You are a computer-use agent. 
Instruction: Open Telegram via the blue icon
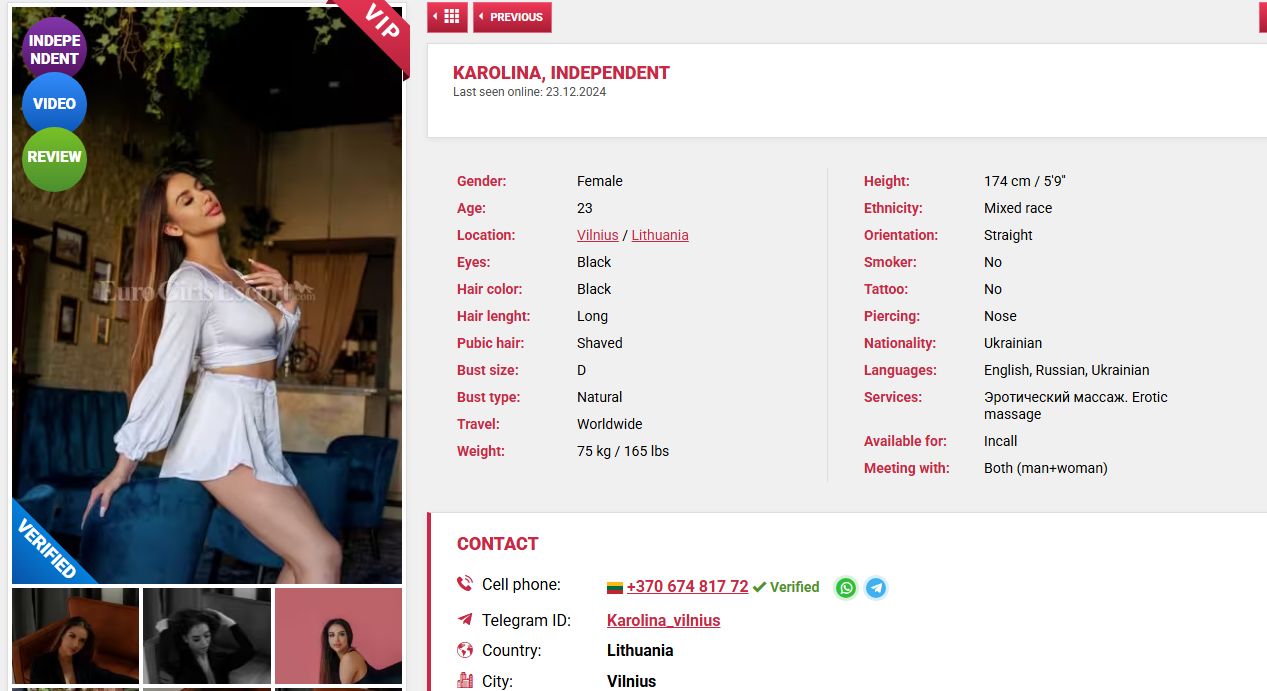pos(876,588)
